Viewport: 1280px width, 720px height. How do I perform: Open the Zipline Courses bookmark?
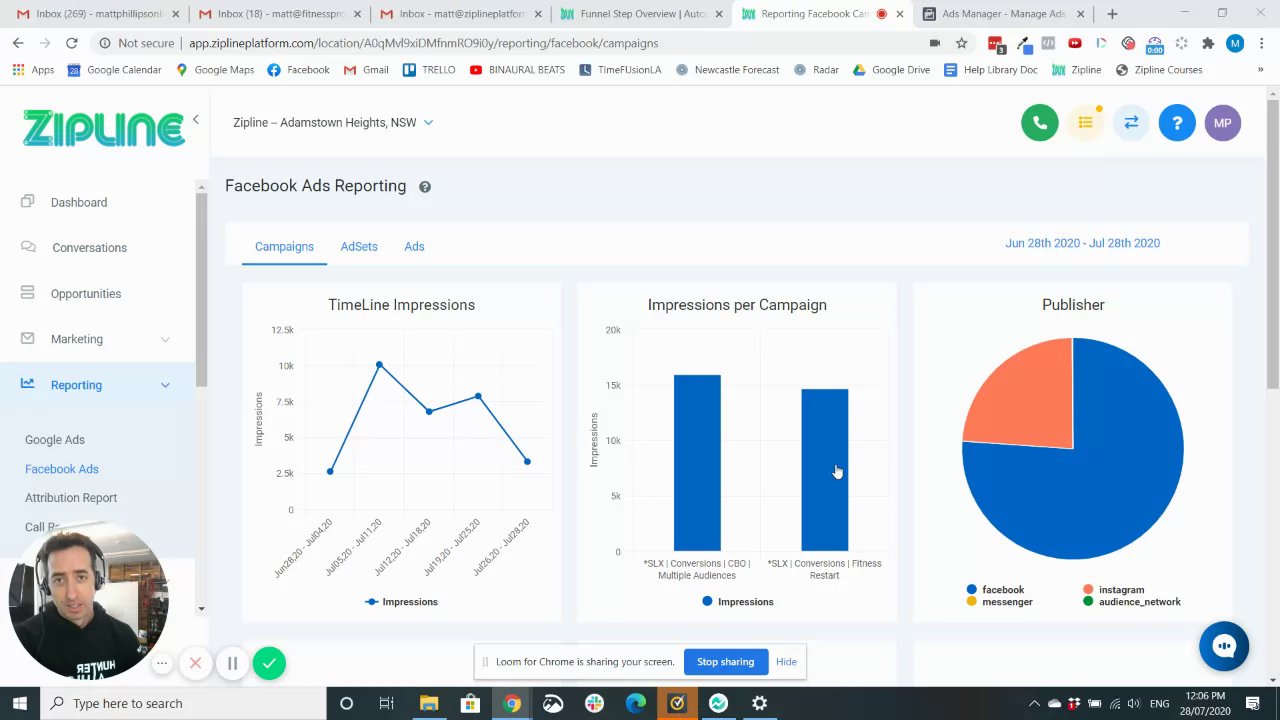click(x=1158, y=70)
